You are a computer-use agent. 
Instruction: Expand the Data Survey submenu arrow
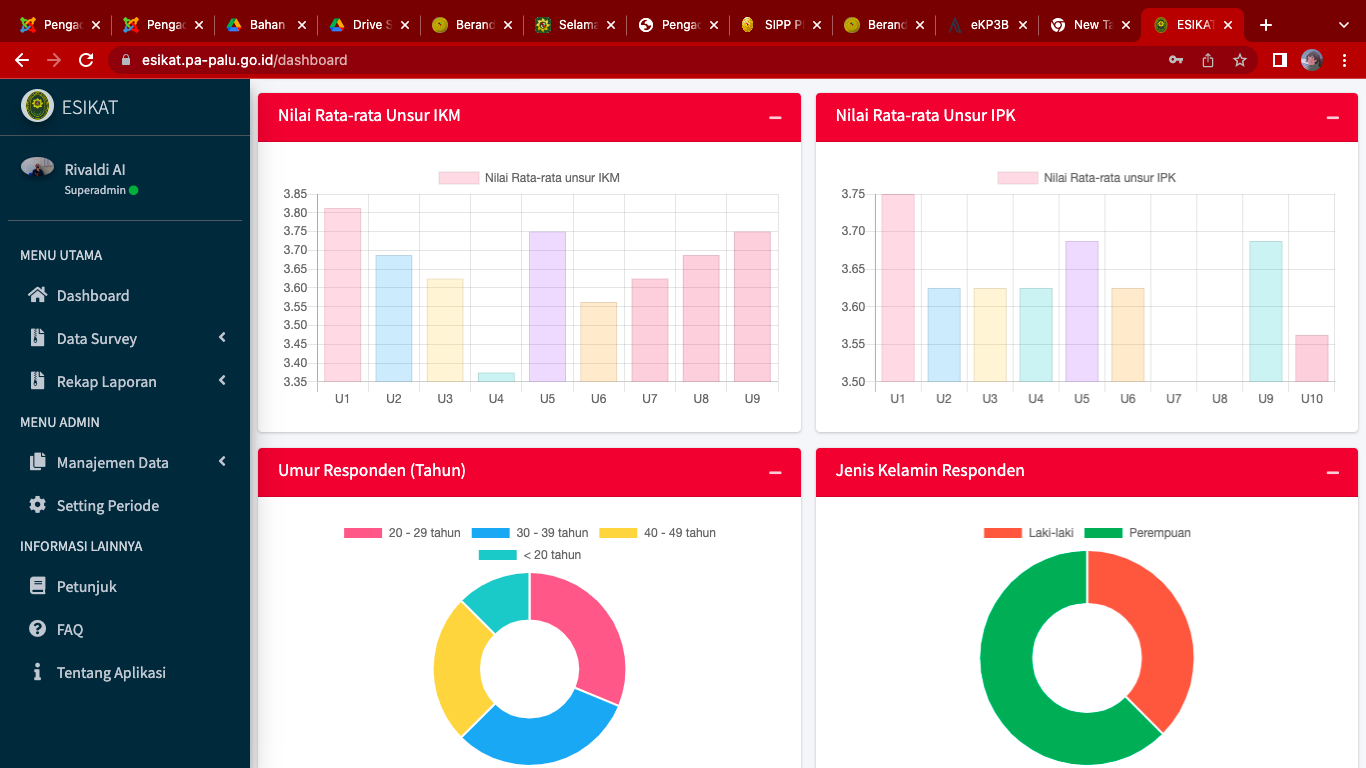pyautogui.click(x=222, y=338)
